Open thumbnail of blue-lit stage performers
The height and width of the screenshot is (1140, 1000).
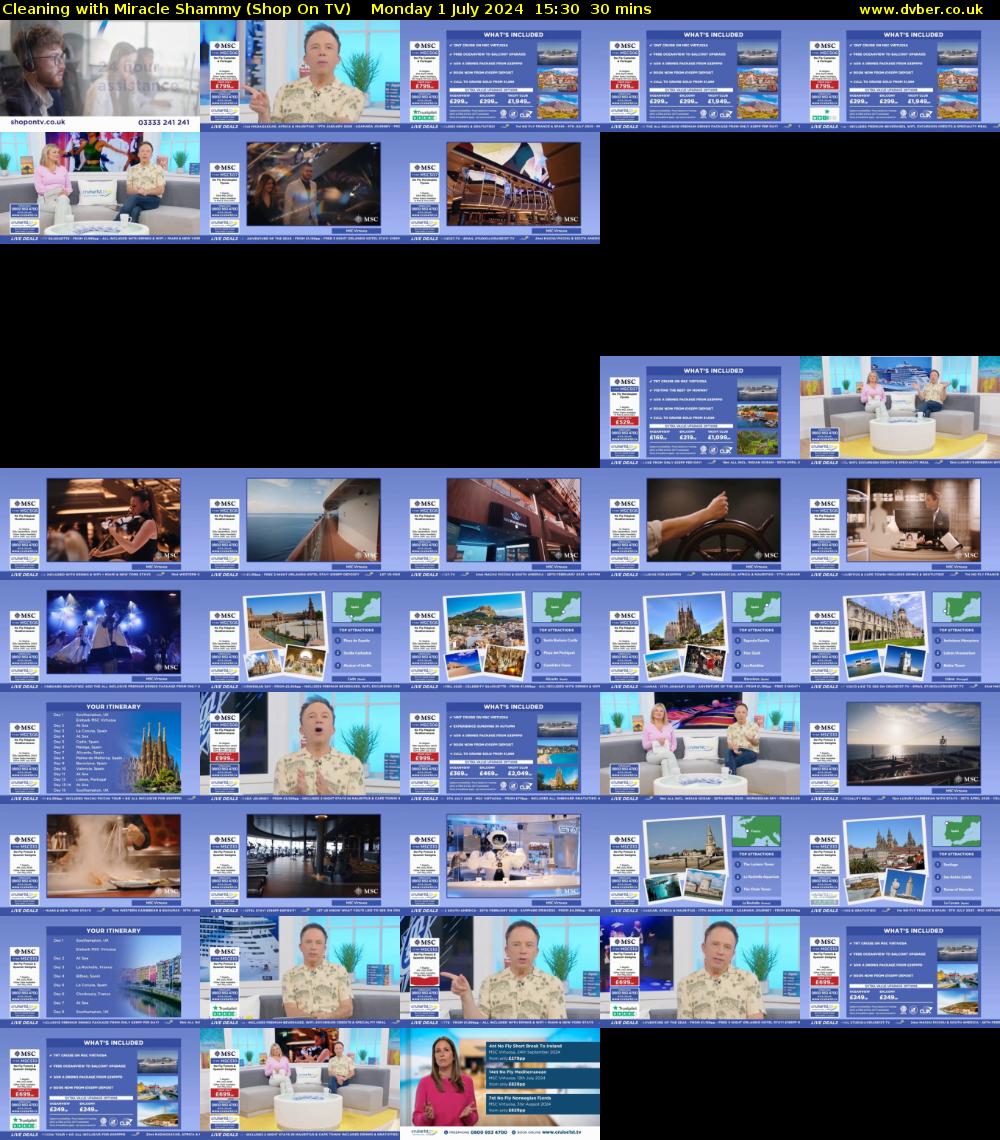[x=100, y=635]
